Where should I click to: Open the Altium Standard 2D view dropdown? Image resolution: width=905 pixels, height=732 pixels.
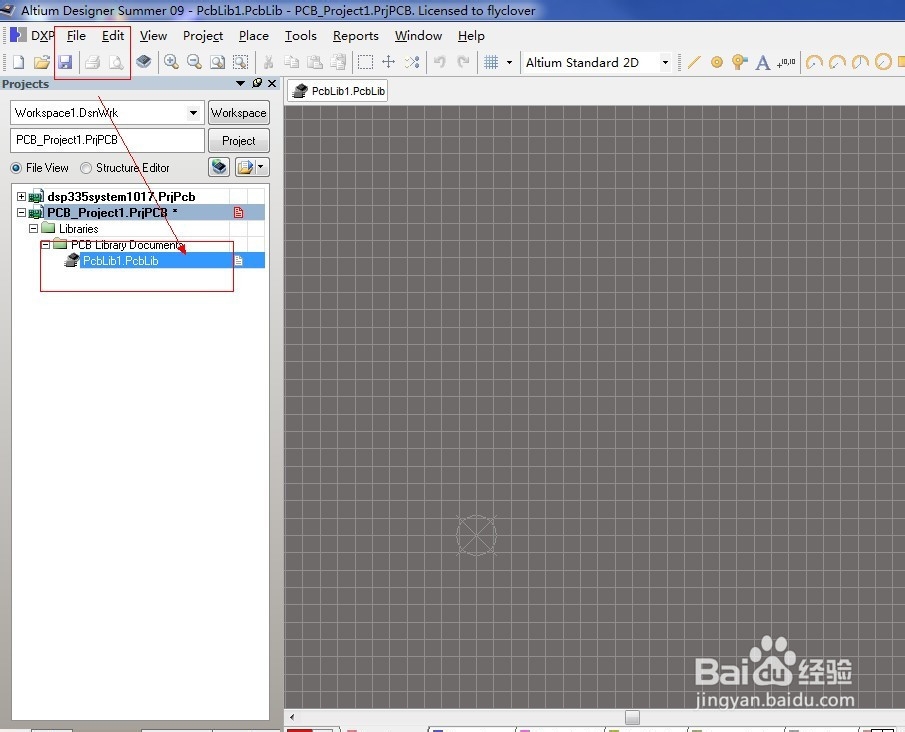click(665, 62)
